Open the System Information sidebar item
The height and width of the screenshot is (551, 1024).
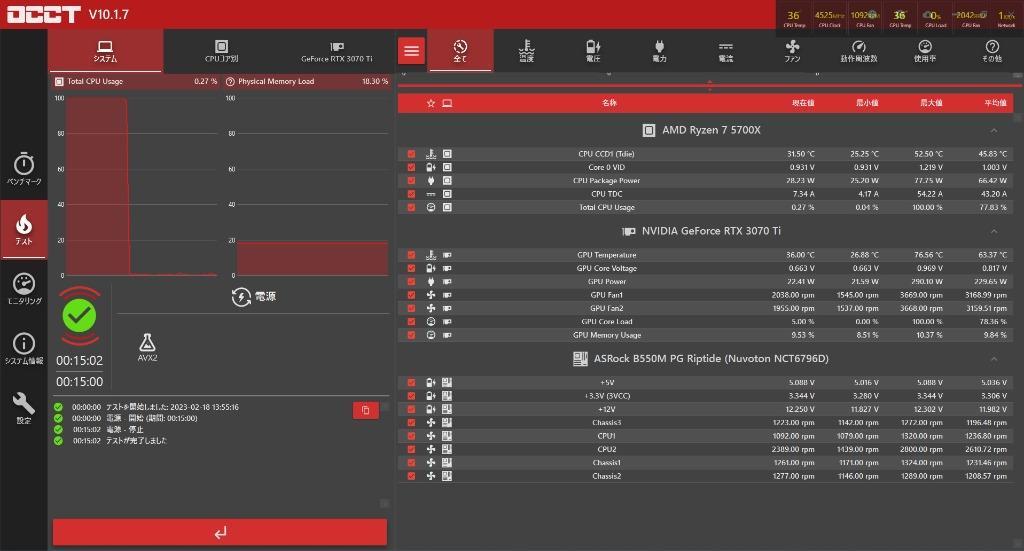coord(24,349)
